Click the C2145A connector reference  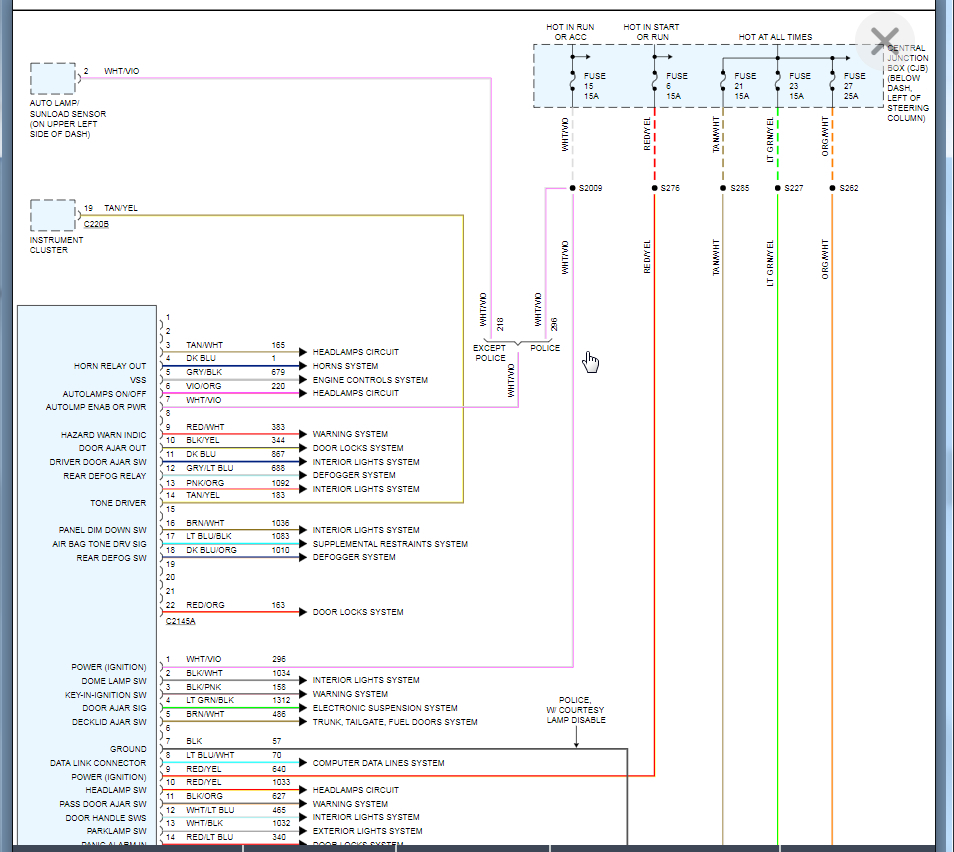(181, 621)
